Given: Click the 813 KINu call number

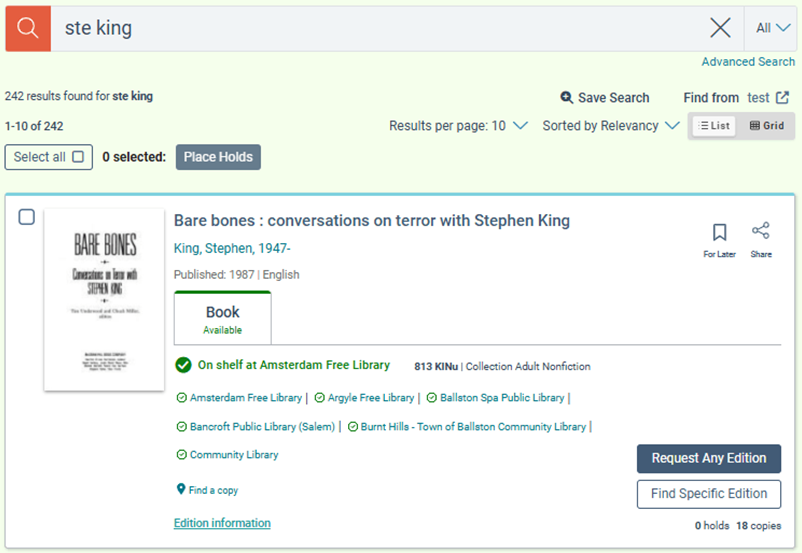Looking at the screenshot, I should [436, 367].
